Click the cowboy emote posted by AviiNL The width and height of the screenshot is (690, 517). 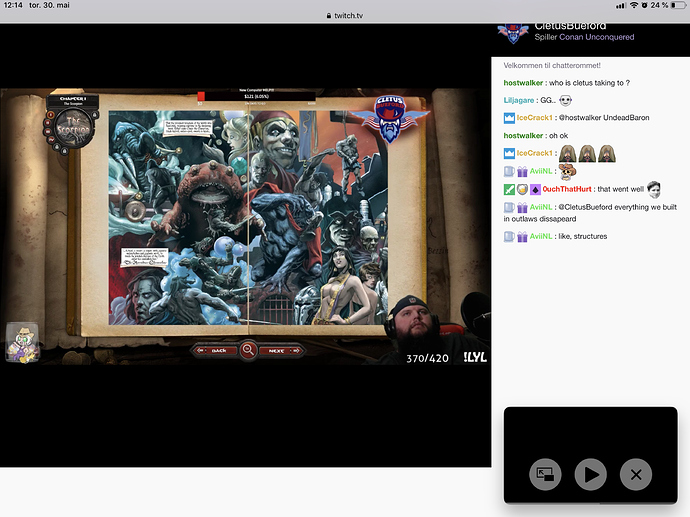click(568, 172)
